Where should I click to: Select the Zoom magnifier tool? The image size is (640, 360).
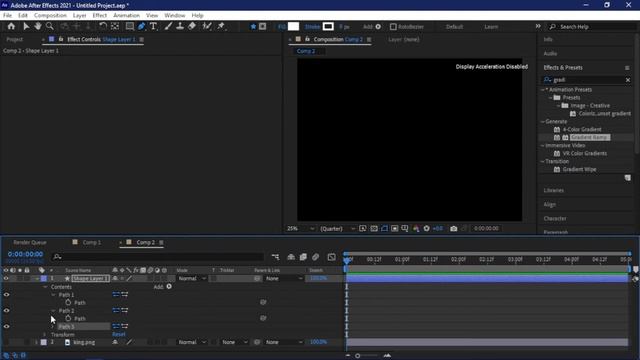coord(50,27)
